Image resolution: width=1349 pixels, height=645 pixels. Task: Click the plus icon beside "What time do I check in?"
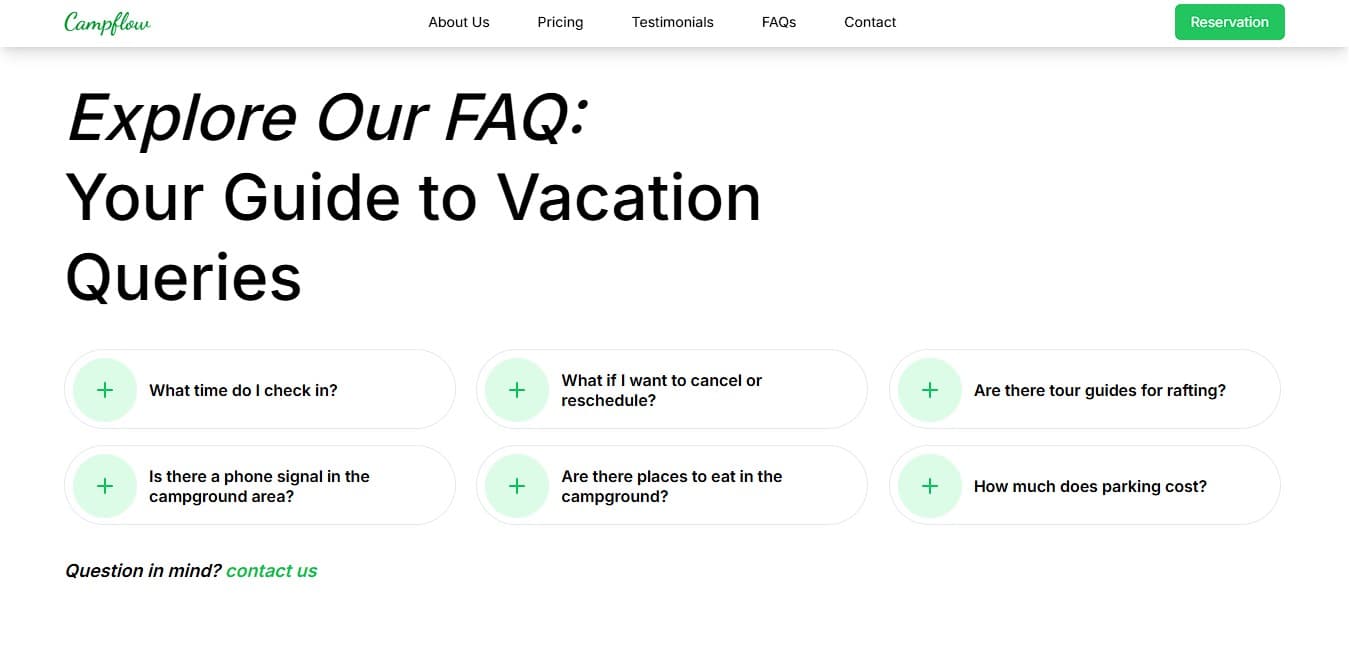coord(105,390)
